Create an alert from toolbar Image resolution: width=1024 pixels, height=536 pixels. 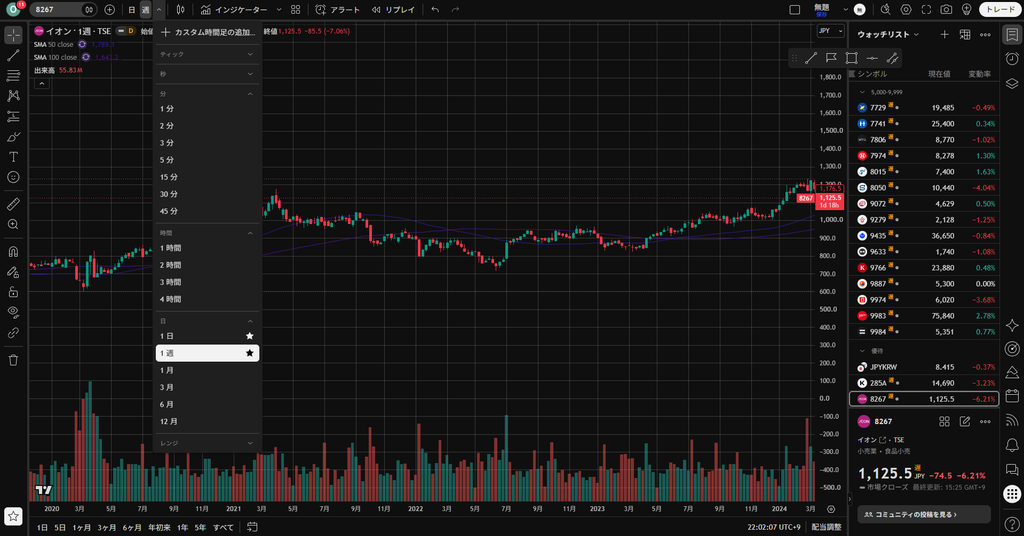338,10
